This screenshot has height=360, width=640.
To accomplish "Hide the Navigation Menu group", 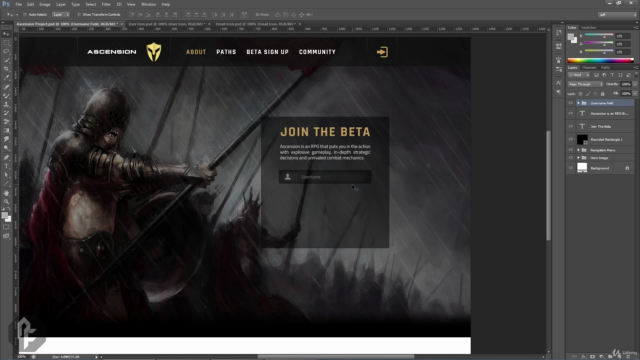I will [571, 150].
